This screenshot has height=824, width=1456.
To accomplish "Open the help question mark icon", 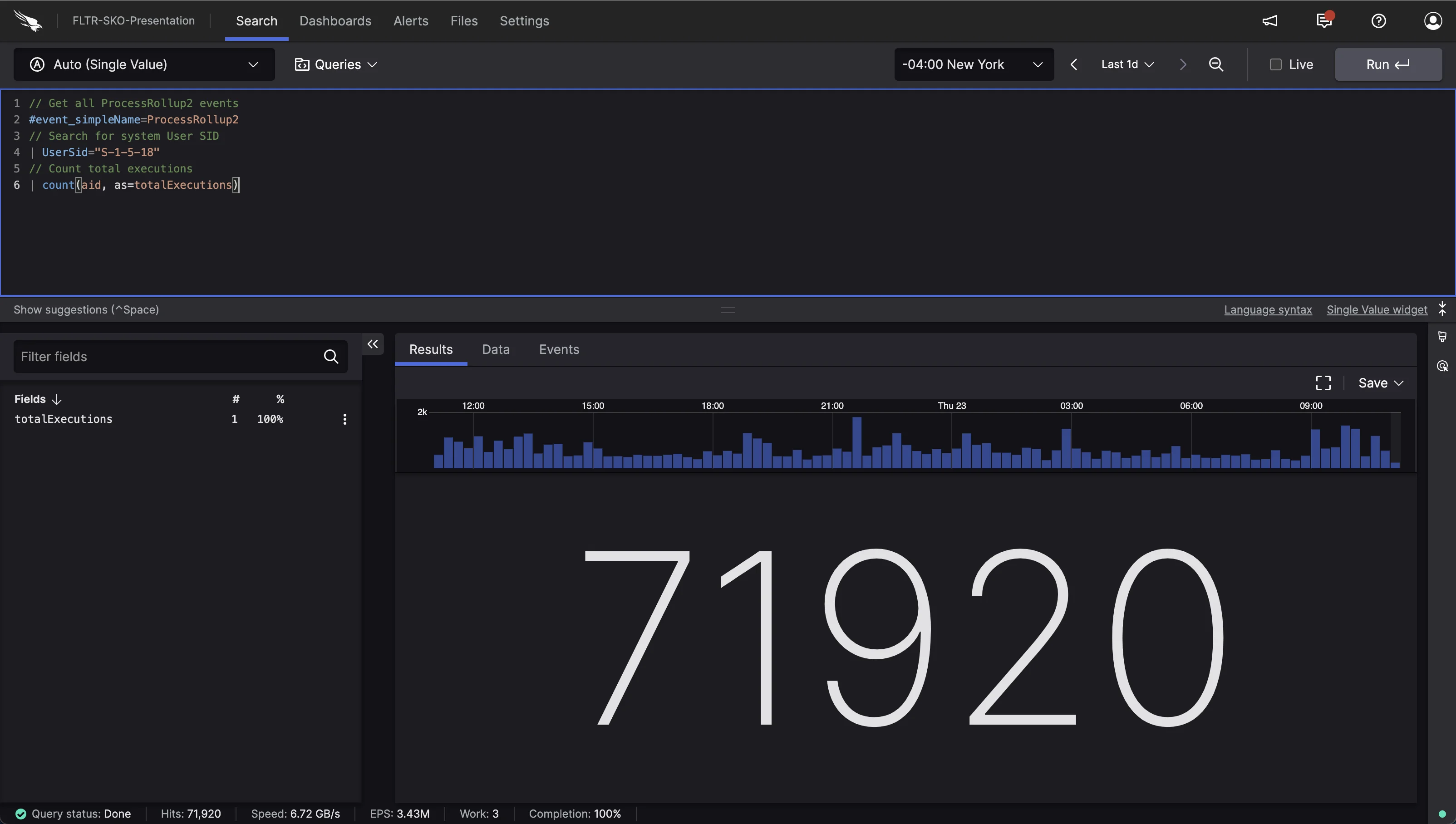I will coord(1378,21).
